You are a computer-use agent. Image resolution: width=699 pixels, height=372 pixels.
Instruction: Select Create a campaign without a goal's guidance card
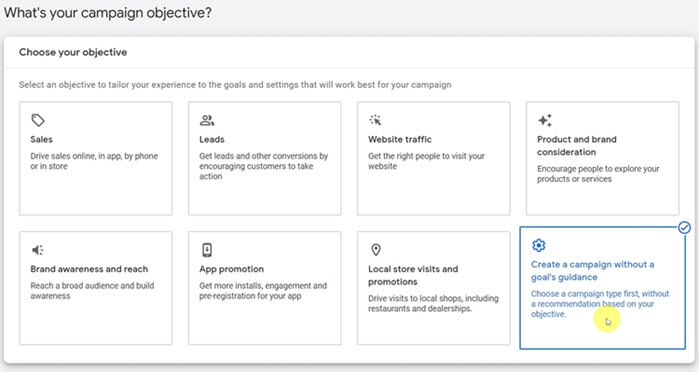click(x=603, y=288)
